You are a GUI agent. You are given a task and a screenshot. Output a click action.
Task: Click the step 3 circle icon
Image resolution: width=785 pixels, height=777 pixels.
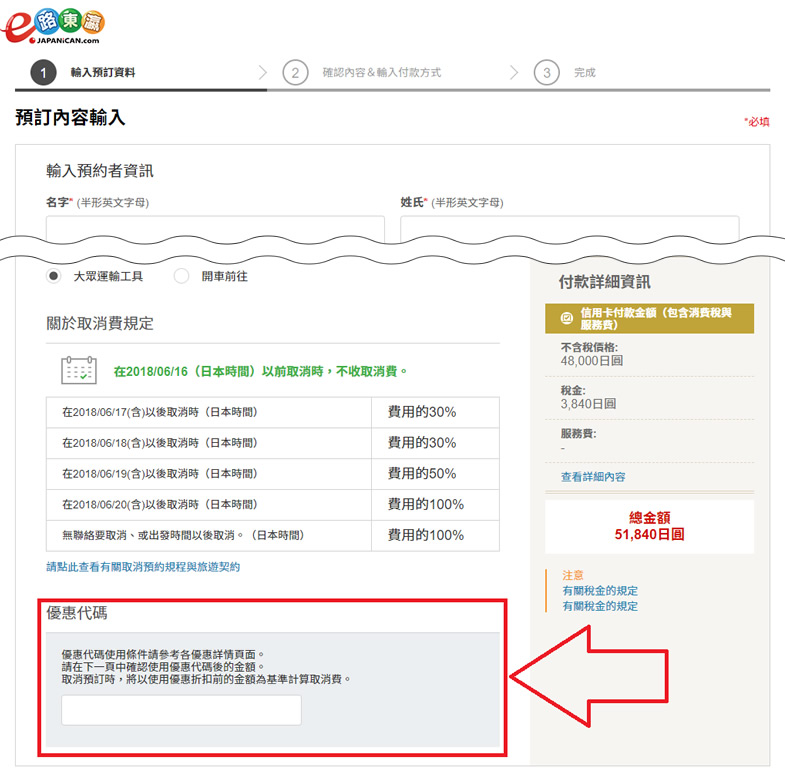(x=546, y=72)
